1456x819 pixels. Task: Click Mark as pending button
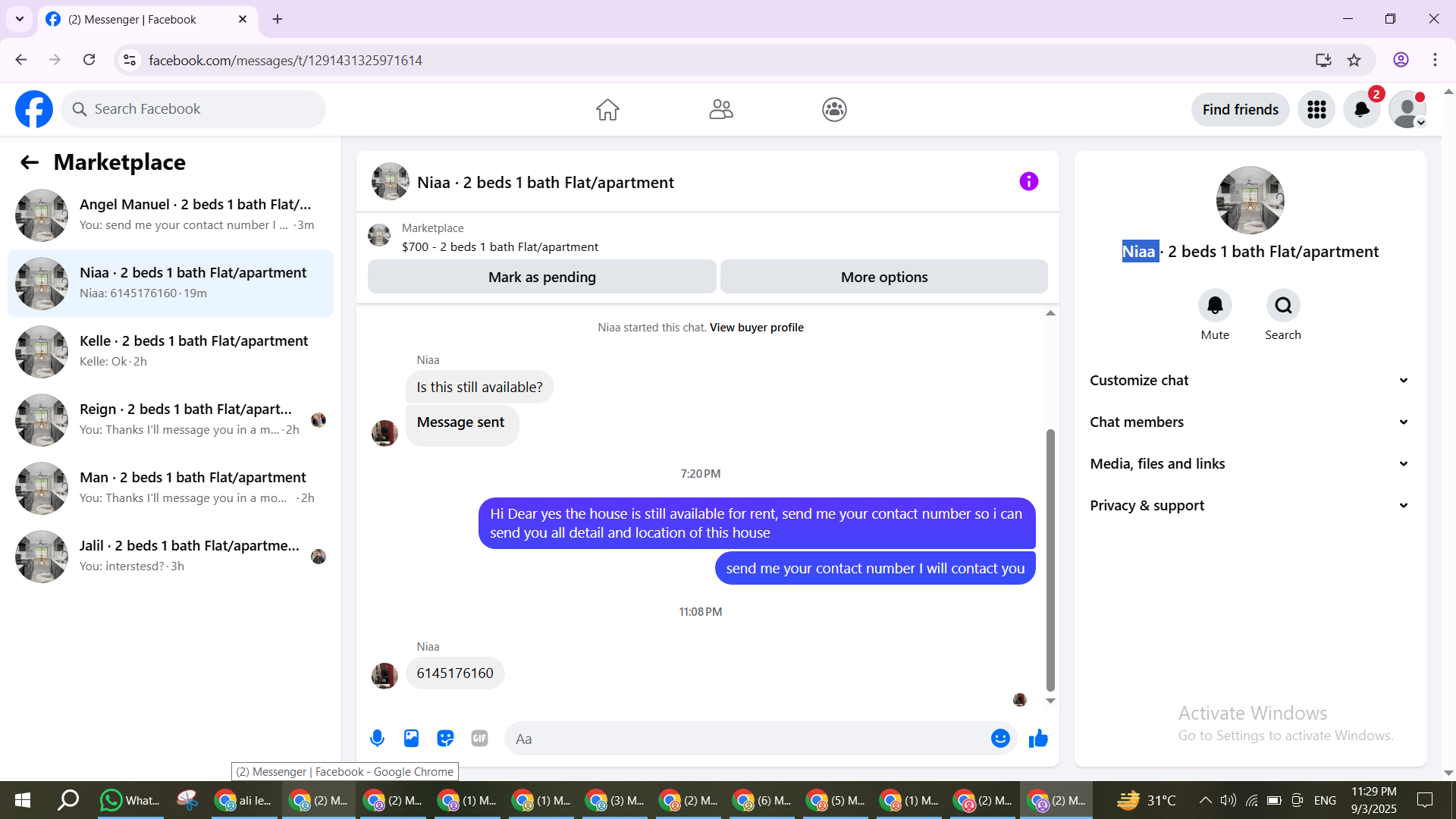(x=542, y=277)
